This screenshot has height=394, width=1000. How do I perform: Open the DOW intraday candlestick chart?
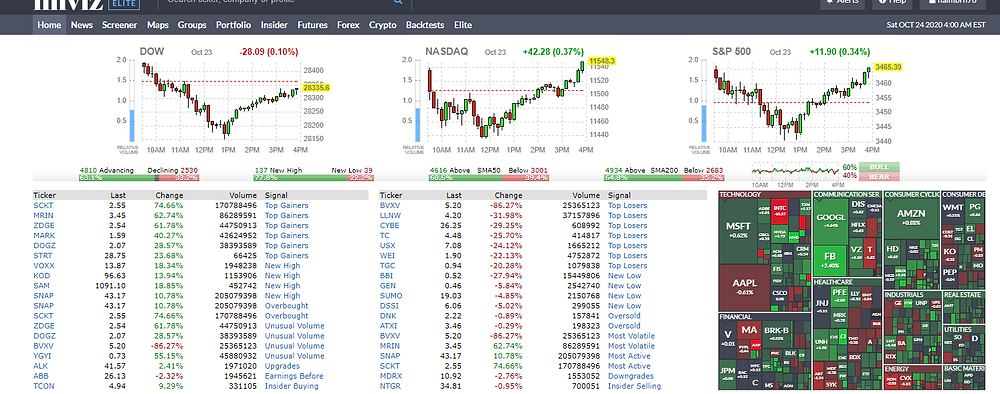[x=220, y=101]
